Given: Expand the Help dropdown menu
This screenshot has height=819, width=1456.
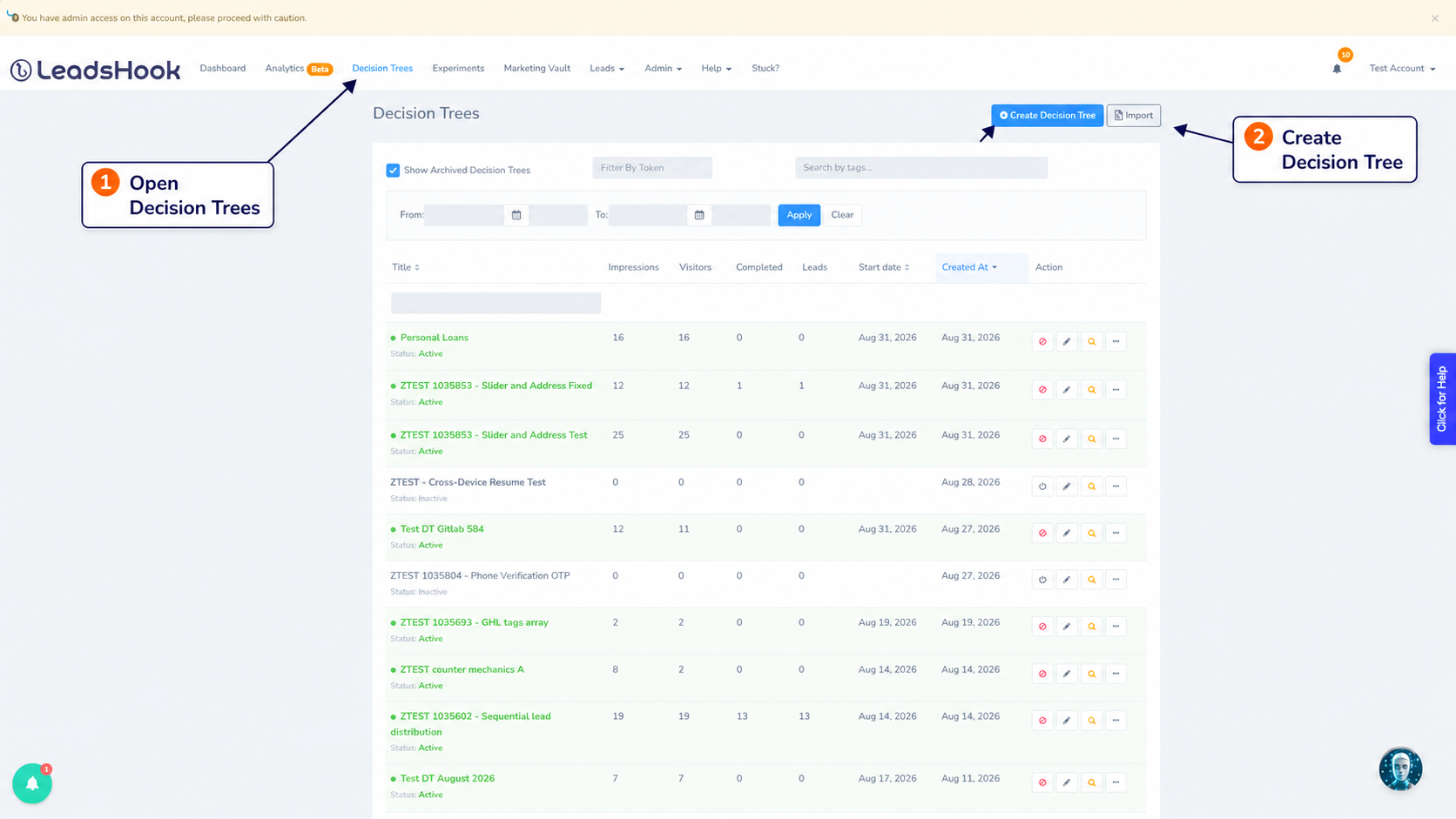Looking at the screenshot, I should 717,68.
